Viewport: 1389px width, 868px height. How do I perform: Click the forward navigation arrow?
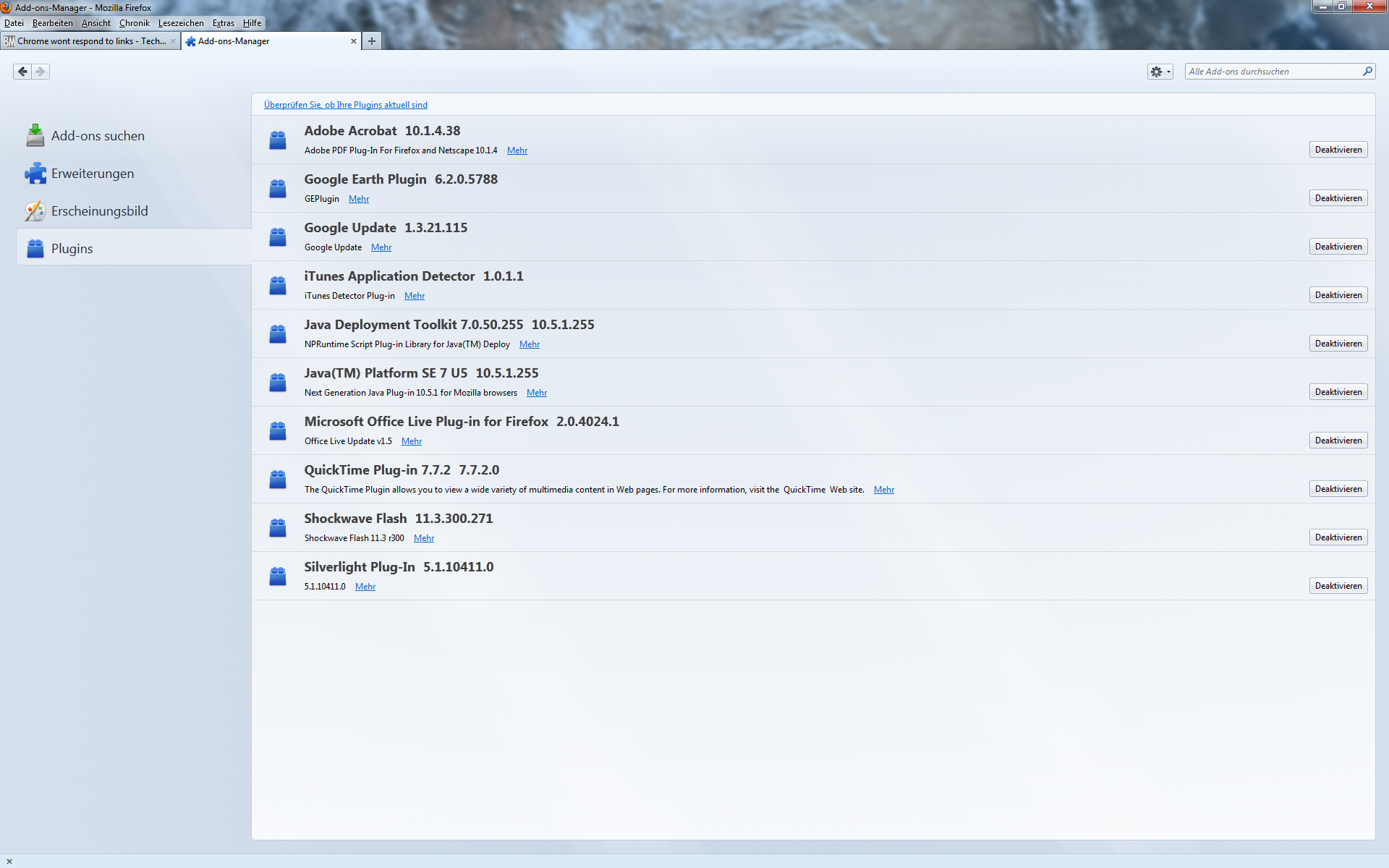pos(41,72)
